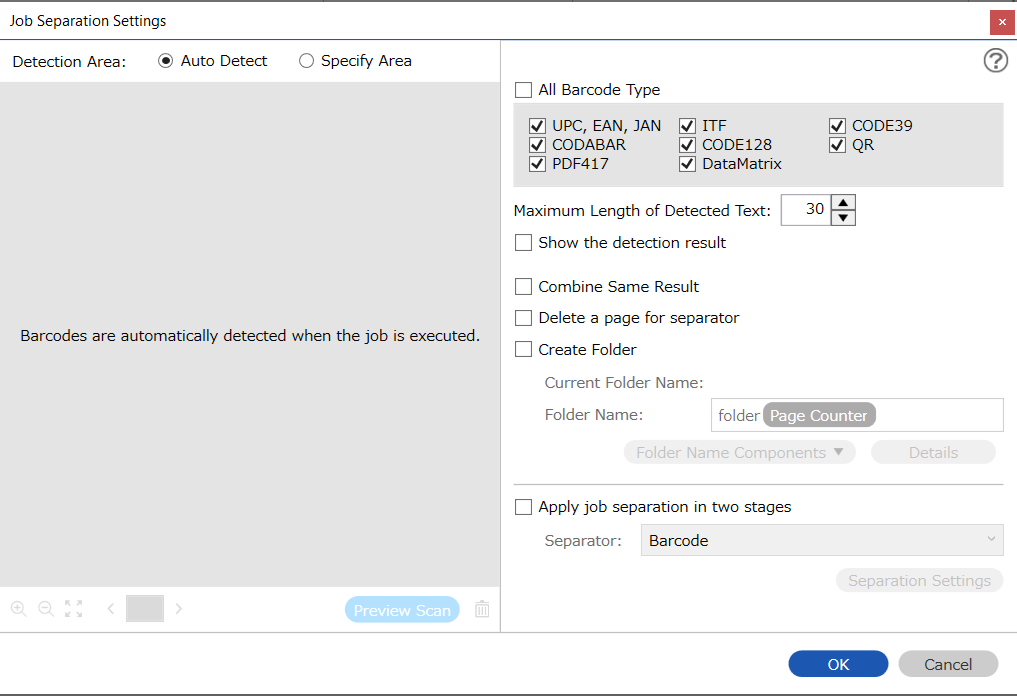Click the fit-to-window expand icon
The height and width of the screenshot is (696, 1017).
coord(73,608)
